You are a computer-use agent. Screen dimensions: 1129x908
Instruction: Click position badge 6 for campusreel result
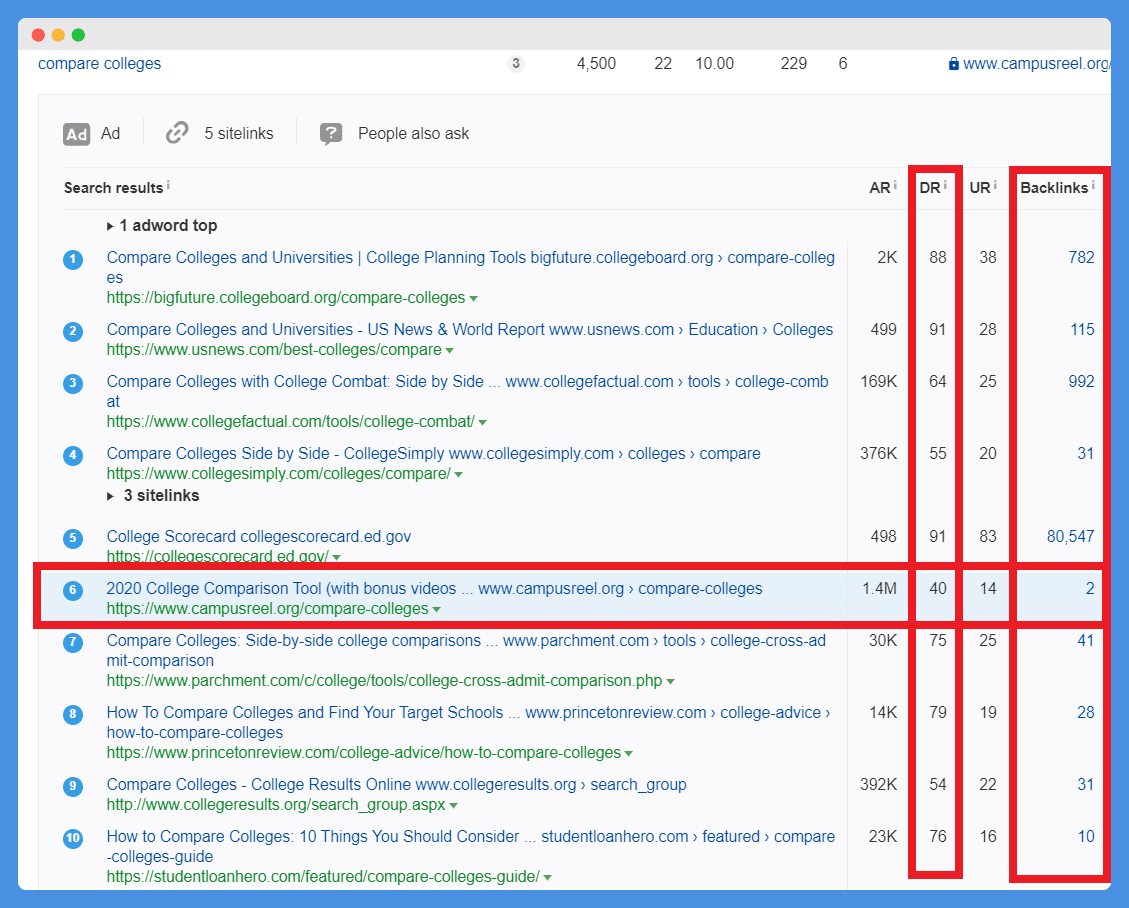click(73, 590)
